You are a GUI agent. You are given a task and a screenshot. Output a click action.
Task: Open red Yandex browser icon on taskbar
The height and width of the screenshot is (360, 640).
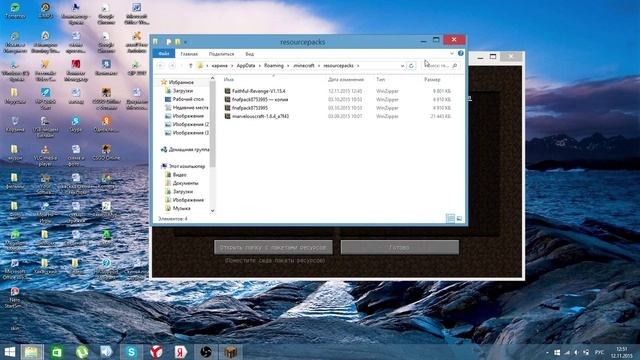coord(156,352)
